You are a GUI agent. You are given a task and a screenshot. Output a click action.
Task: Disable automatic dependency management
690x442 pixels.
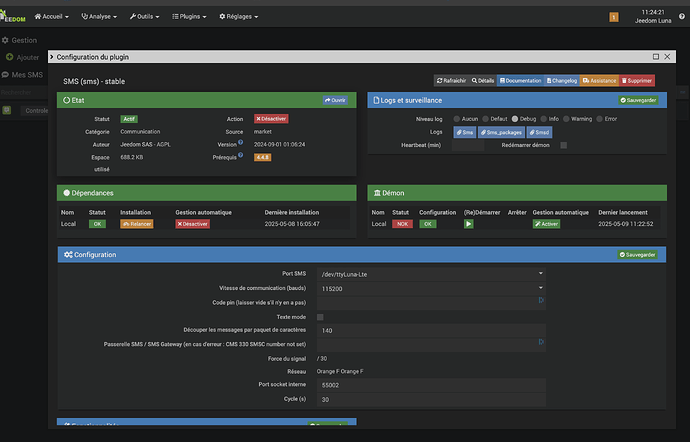click(x=192, y=224)
